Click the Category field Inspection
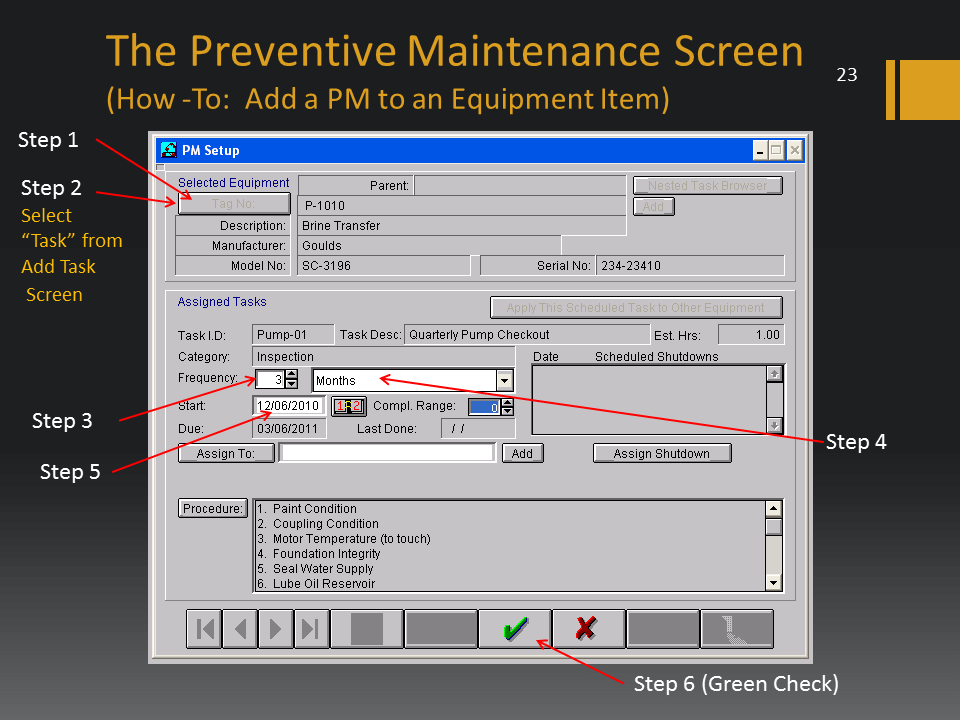The image size is (960, 720). tap(383, 356)
